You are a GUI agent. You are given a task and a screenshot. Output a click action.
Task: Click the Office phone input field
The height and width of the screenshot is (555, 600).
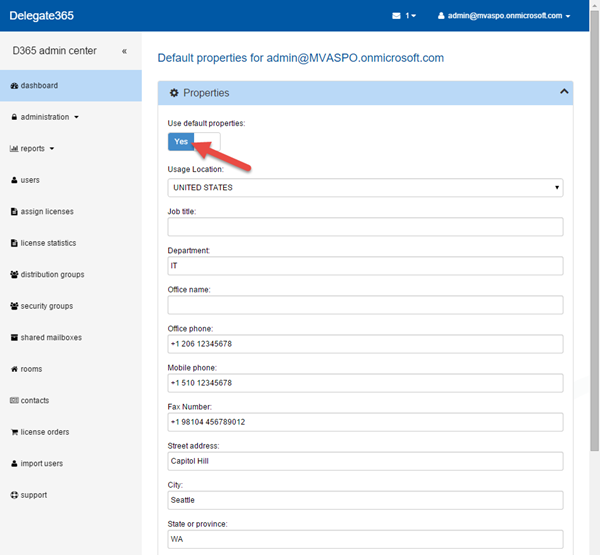365,344
